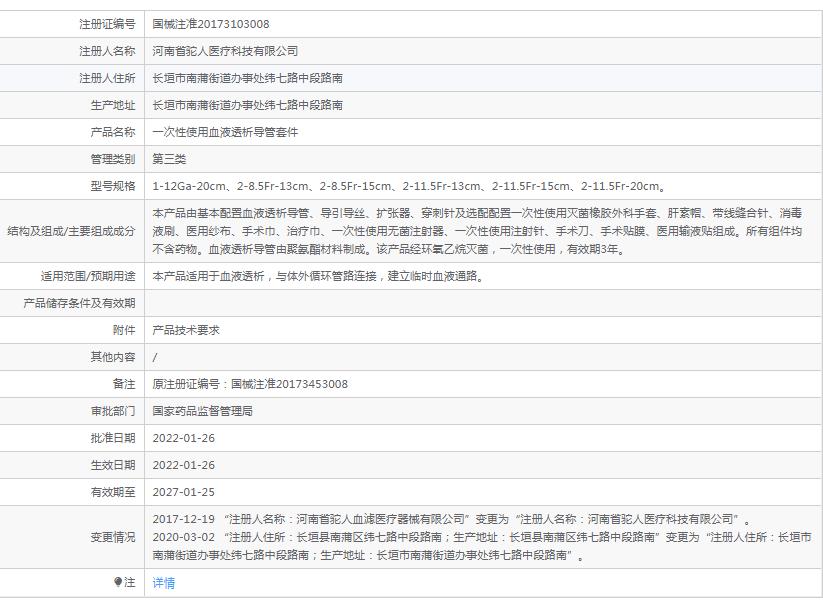Click the 注册人名称 label
The width and height of the screenshot is (823, 602).
pyautogui.click(x=107, y=51)
